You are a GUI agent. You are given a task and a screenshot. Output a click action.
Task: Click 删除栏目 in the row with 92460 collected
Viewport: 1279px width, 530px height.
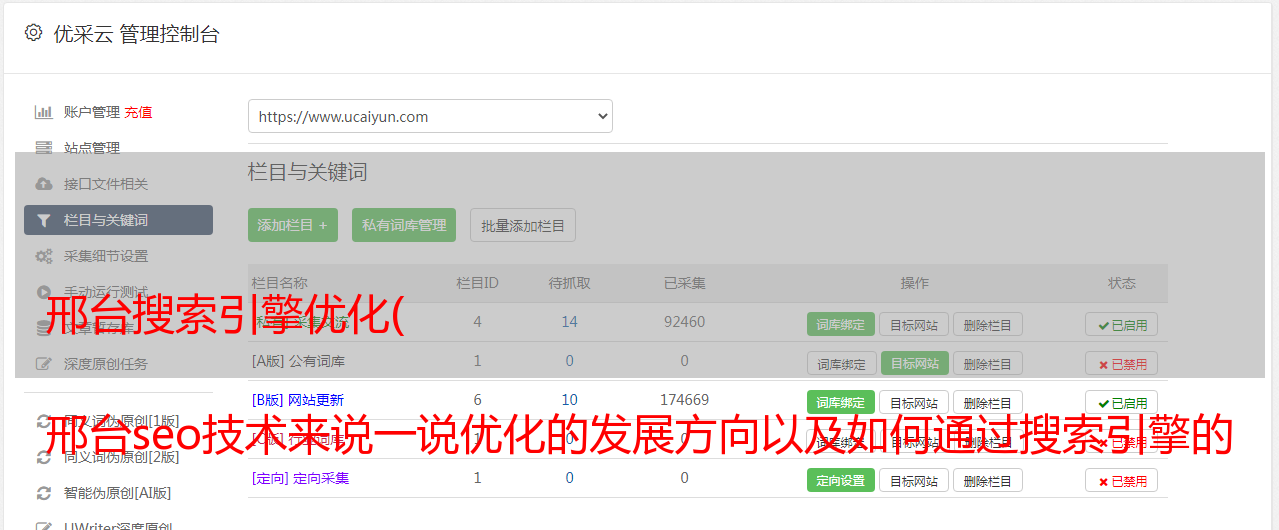[x=987, y=324]
